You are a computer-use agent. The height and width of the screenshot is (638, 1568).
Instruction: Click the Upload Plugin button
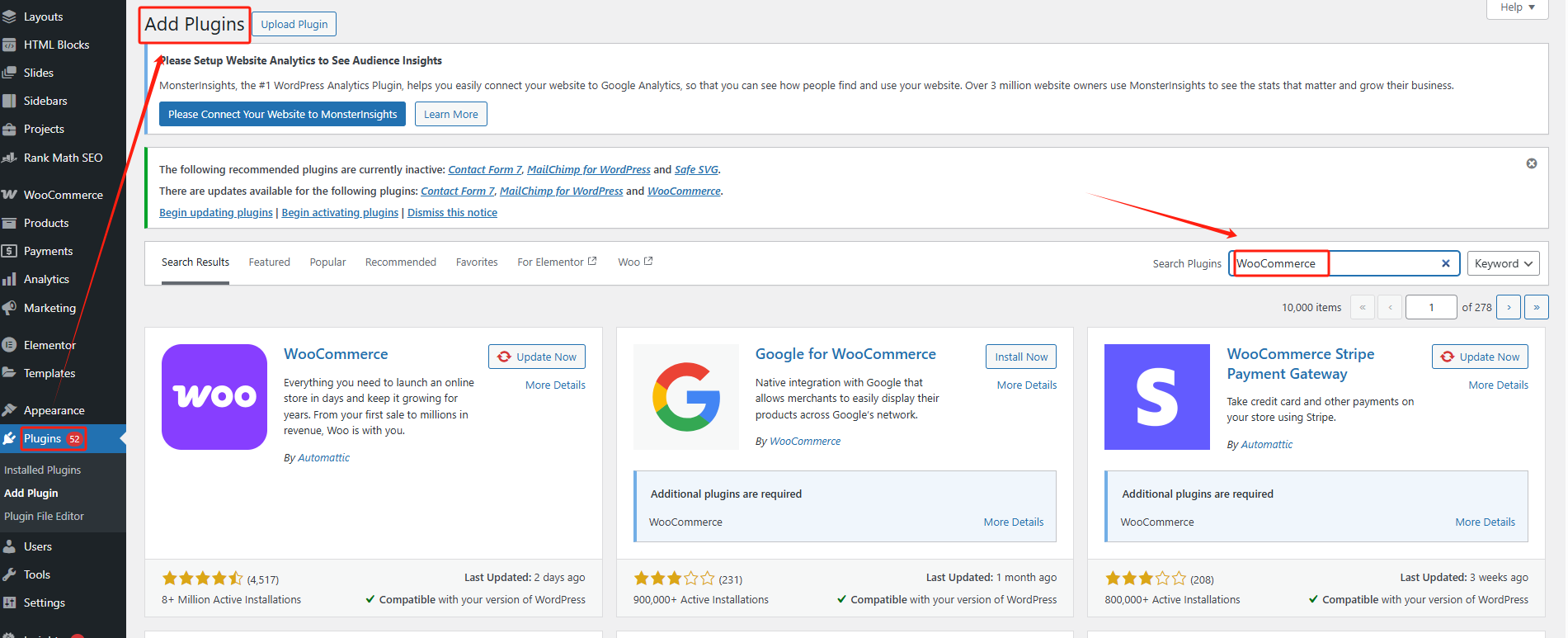[x=294, y=24]
